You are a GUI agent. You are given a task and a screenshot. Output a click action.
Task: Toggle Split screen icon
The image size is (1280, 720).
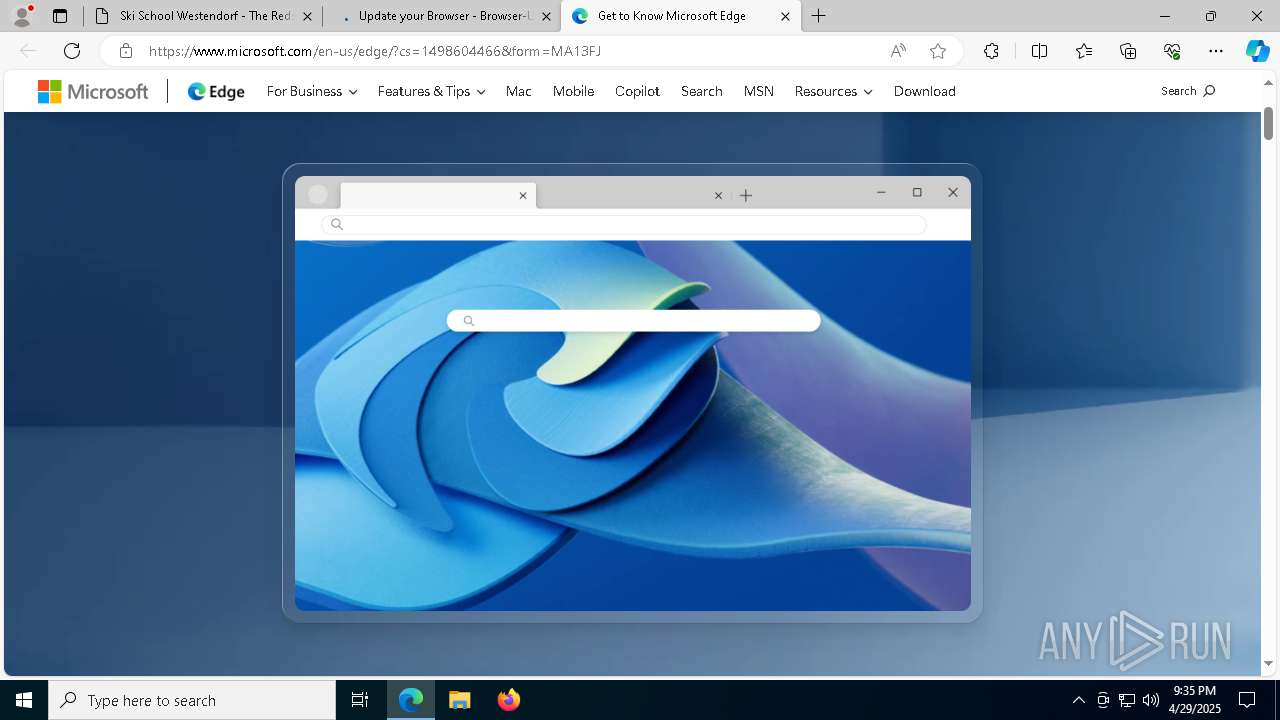pyautogui.click(x=1039, y=51)
